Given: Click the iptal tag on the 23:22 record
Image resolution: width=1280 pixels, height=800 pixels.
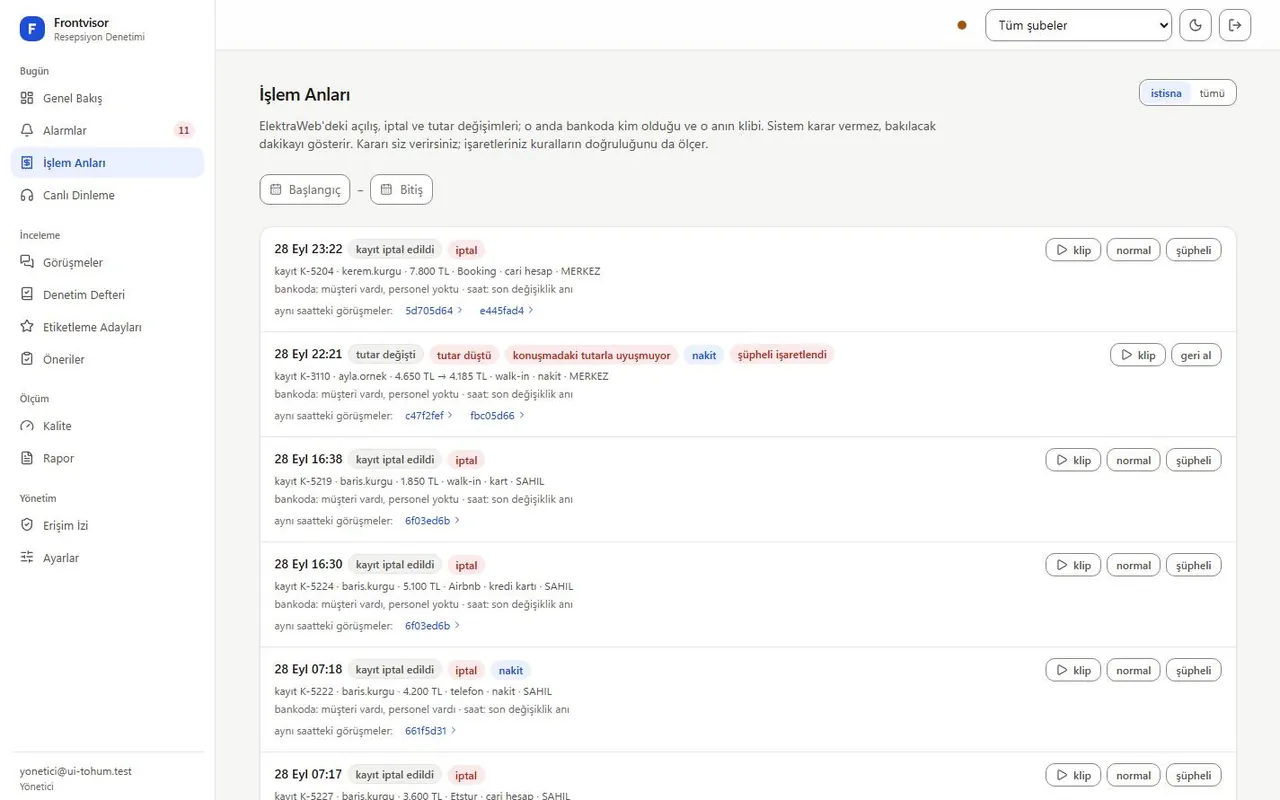Looking at the screenshot, I should pos(466,250).
